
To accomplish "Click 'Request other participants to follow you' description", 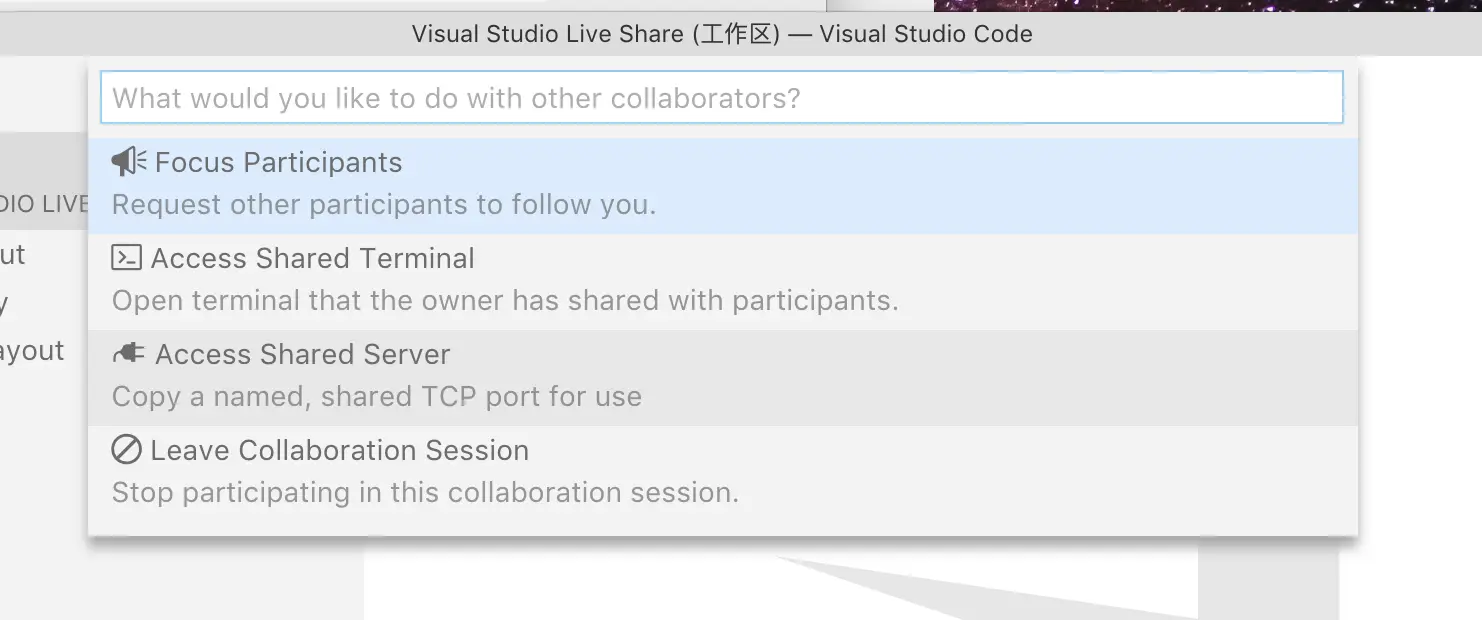I will tap(383, 205).
